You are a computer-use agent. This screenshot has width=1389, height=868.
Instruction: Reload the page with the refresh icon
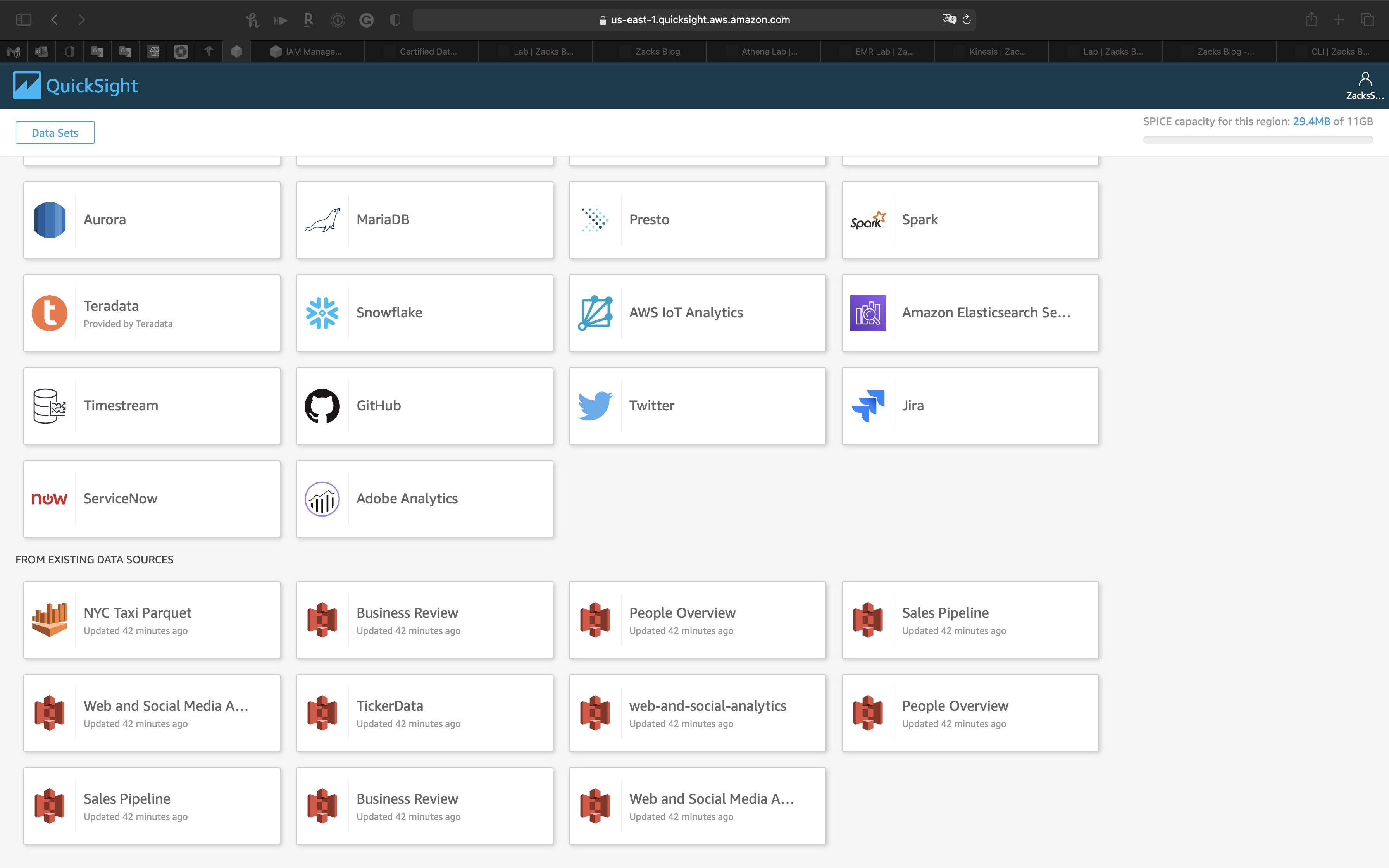click(967, 19)
